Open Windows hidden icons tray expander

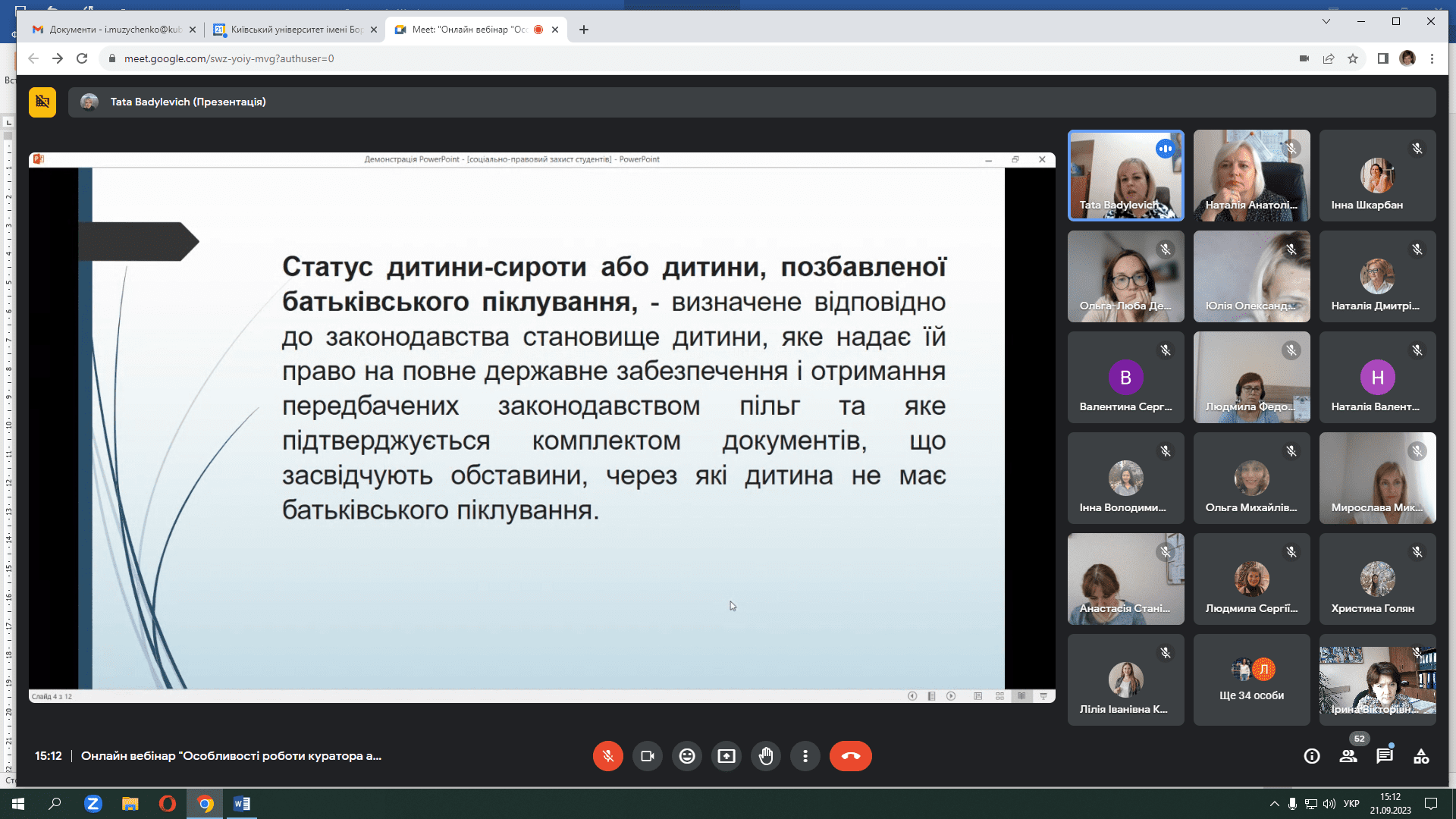(1273, 803)
